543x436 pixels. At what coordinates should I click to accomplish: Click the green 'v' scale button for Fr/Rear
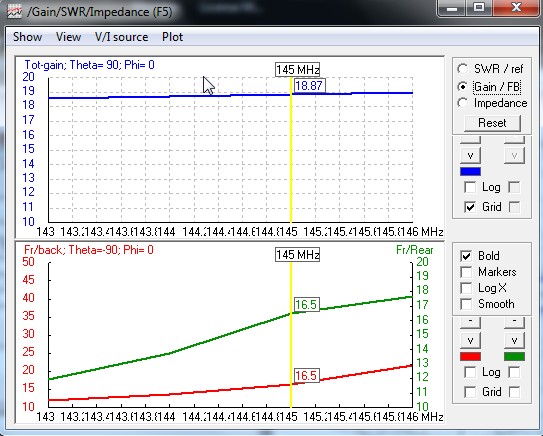514,341
